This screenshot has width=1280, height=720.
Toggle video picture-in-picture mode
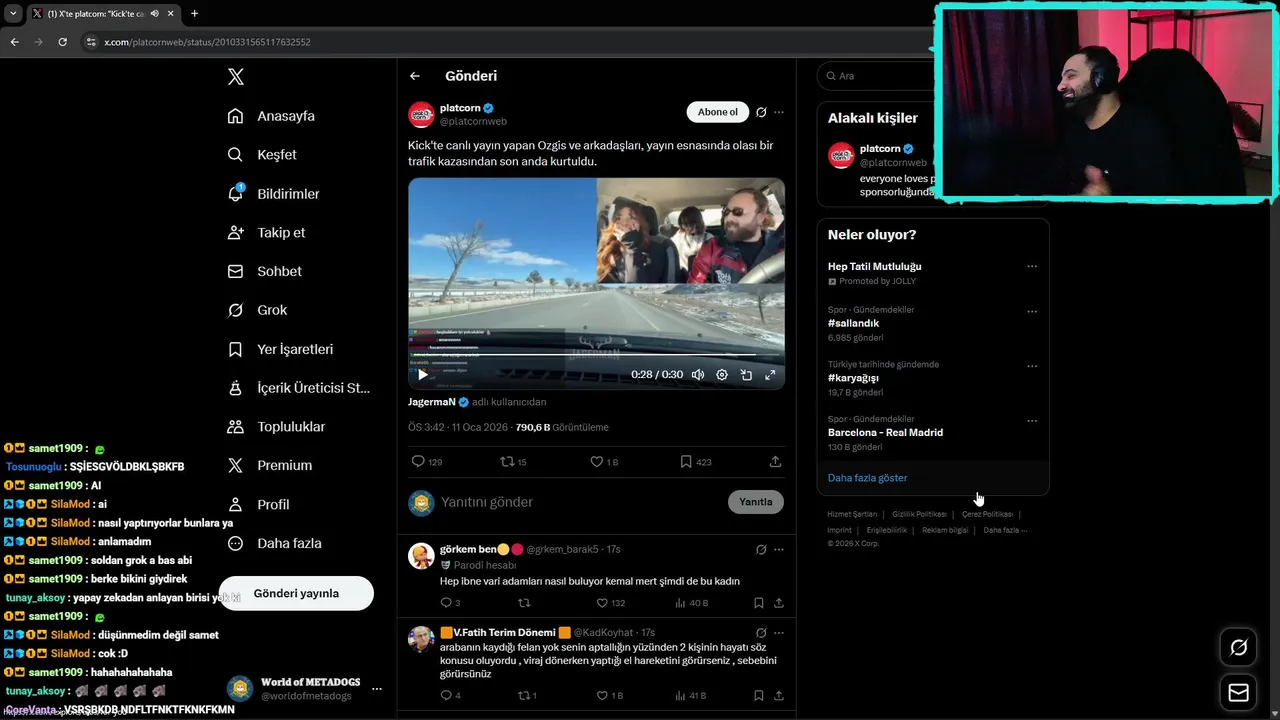pyautogui.click(x=746, y=375)
